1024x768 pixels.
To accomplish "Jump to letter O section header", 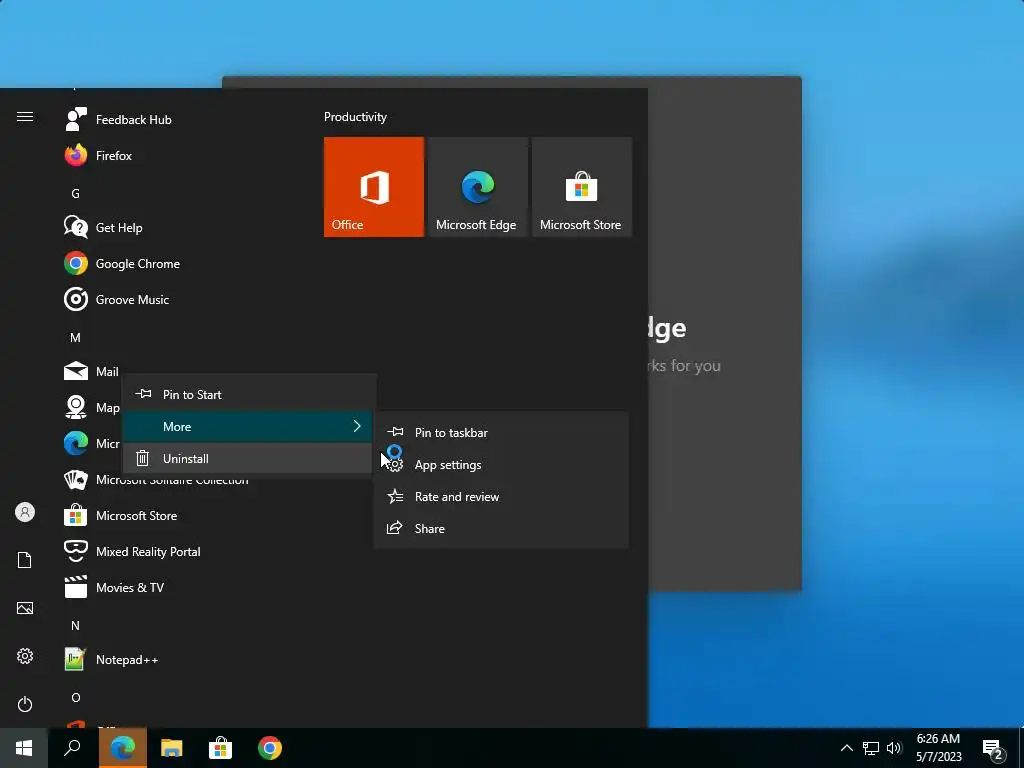I will tap(75, 697).
